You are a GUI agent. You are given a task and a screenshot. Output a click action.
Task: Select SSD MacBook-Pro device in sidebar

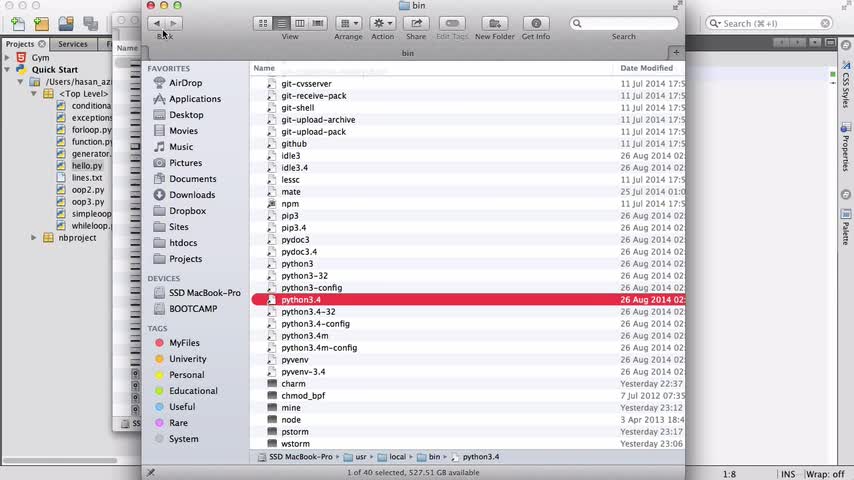[x=204, y=293]
